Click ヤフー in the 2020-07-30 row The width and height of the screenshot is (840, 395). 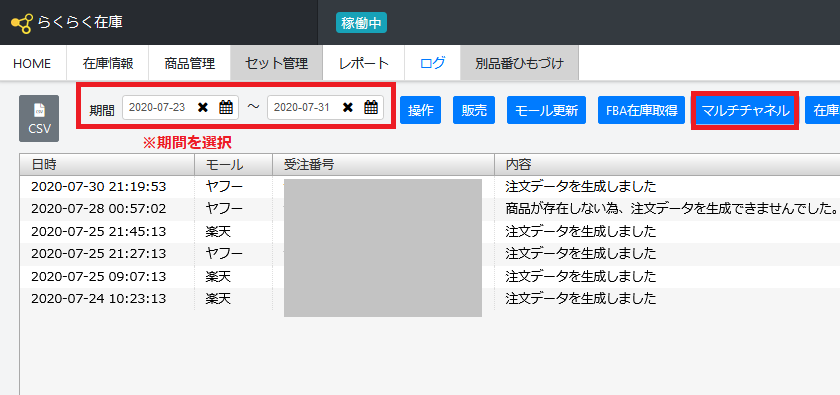224,187
